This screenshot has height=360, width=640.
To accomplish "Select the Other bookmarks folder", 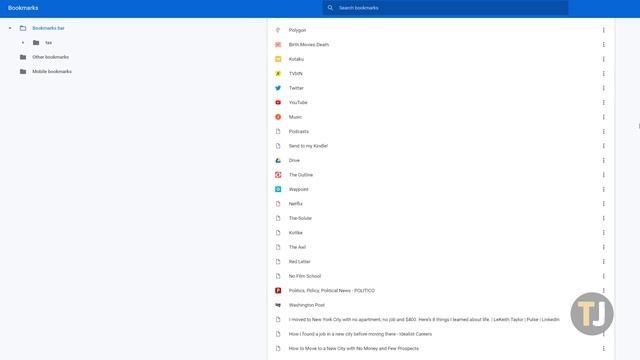I will pos(51,57).
